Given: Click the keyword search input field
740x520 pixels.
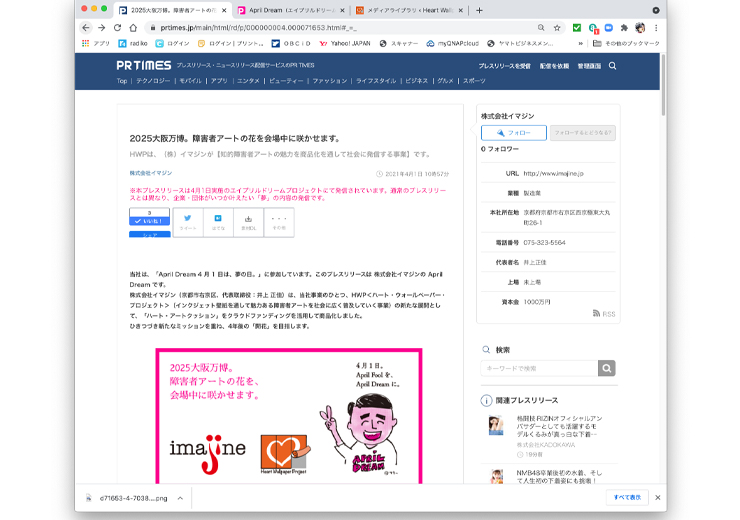Looking at the screenshot, I should tap(539, 369).
